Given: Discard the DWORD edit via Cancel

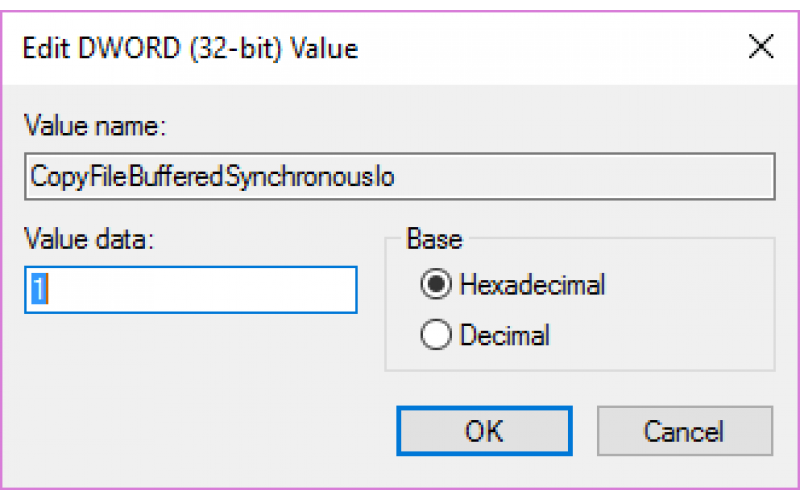Looking at the screenshot, I should (x=685, y=431).
